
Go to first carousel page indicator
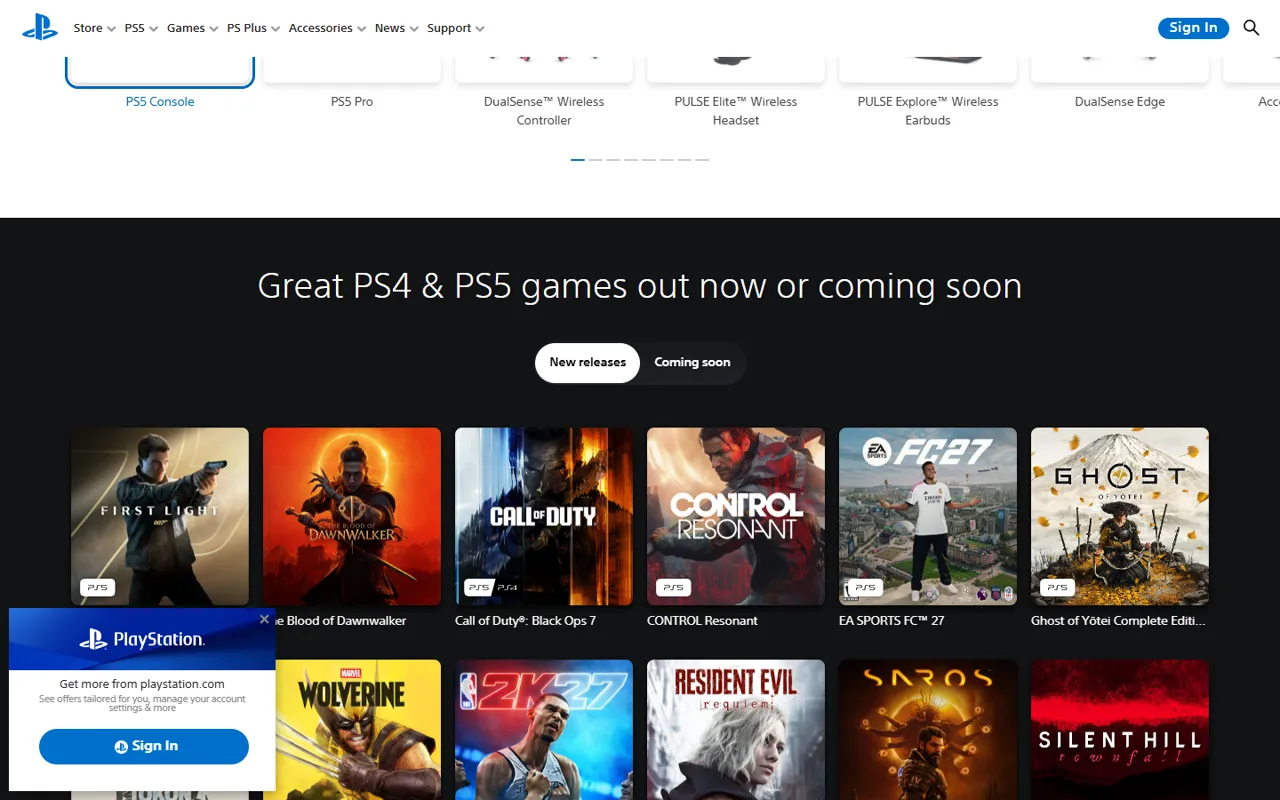(578, 160)
